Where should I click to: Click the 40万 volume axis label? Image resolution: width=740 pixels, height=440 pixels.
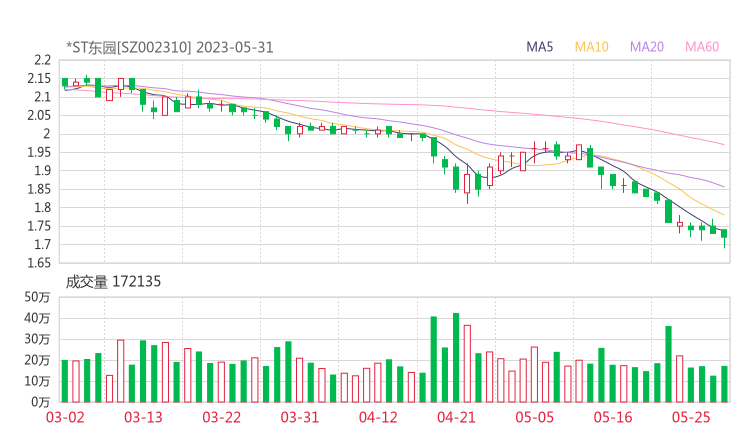37,318
